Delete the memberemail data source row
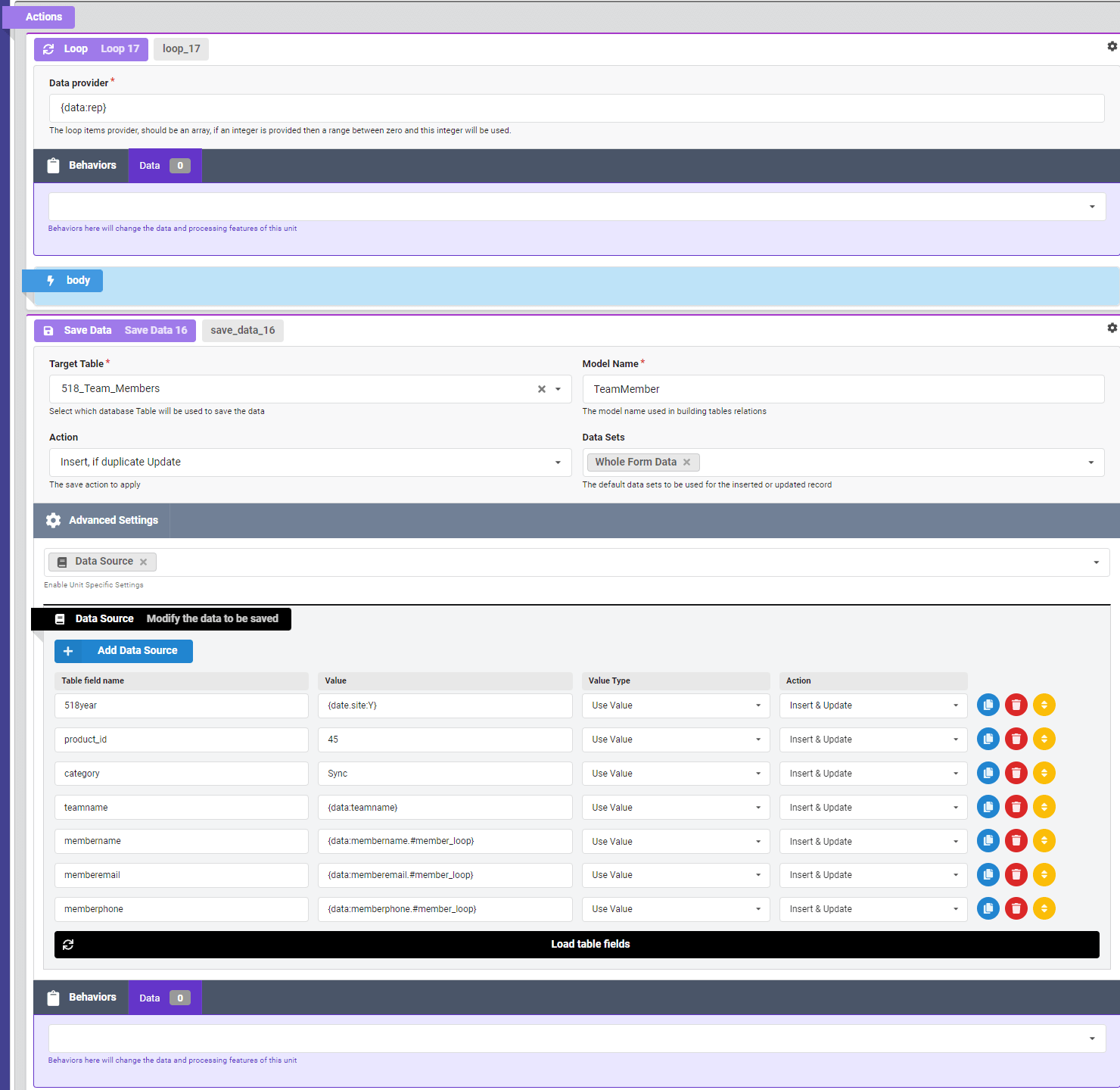 point(1016,874)
